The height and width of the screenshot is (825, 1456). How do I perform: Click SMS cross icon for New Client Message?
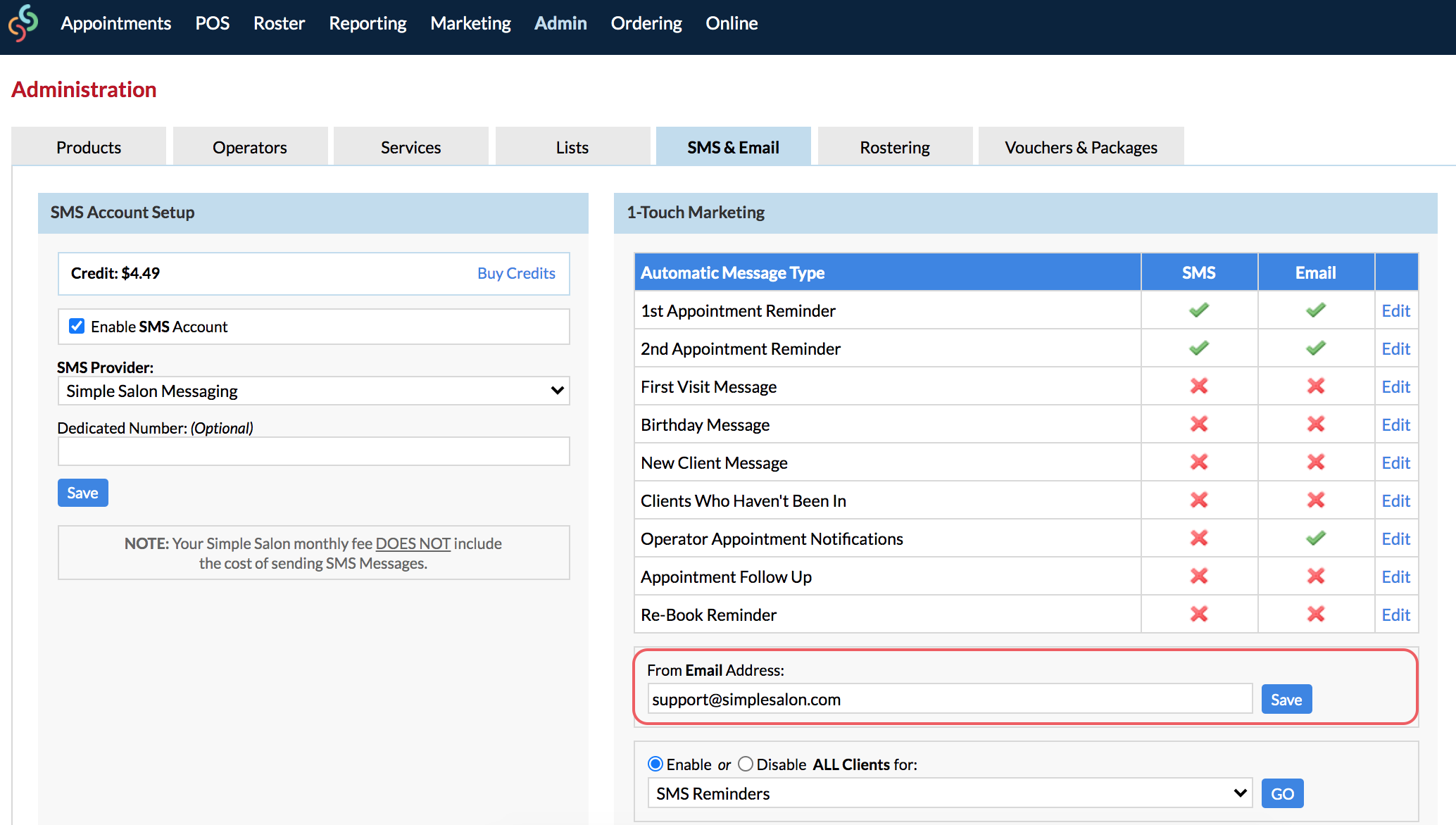point(1199,462)
